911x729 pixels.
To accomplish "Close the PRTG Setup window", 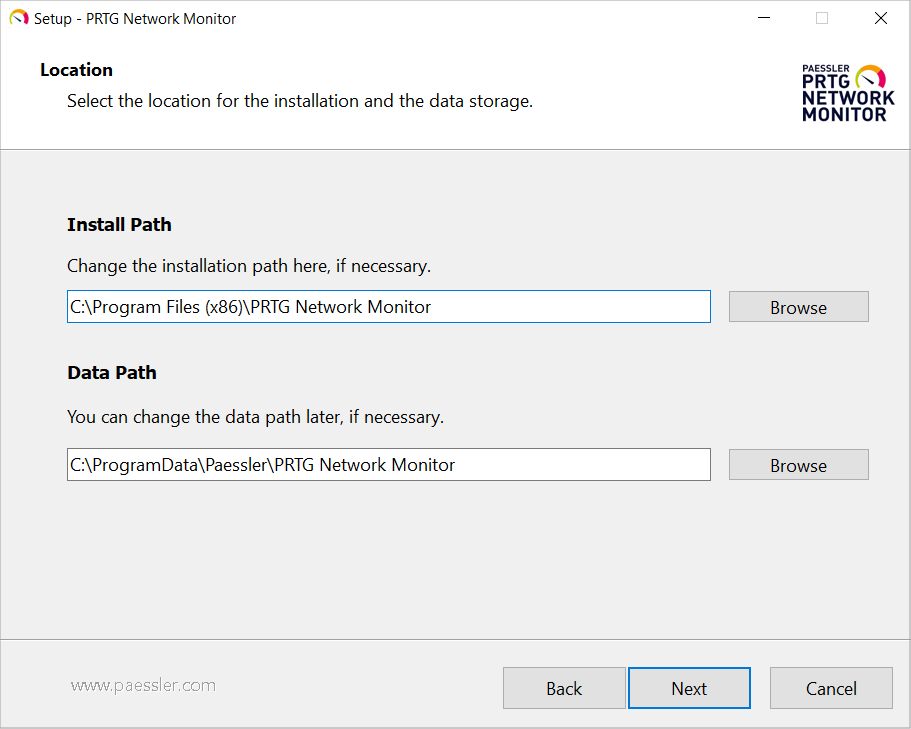I will coord(881,18).
